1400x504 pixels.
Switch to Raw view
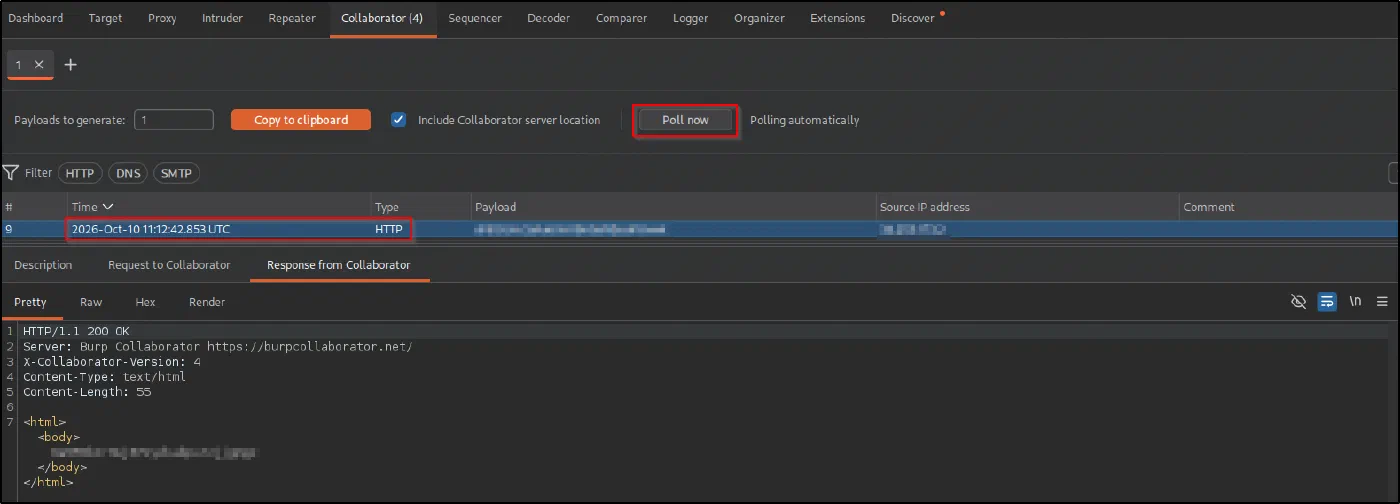click(91, 302)
